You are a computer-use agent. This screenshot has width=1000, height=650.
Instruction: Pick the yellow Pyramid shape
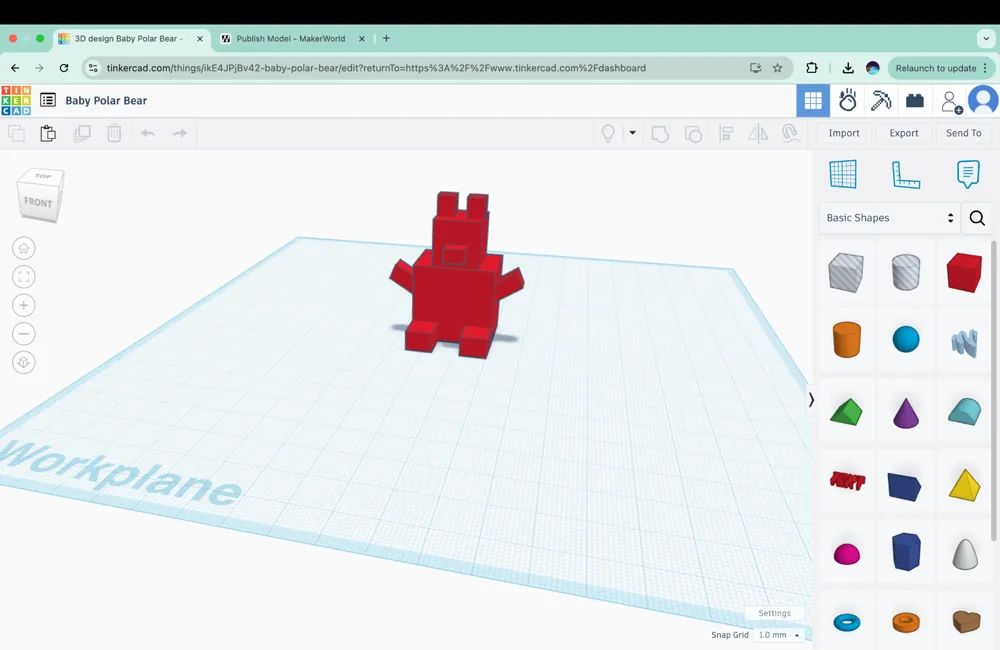point(964,485)
